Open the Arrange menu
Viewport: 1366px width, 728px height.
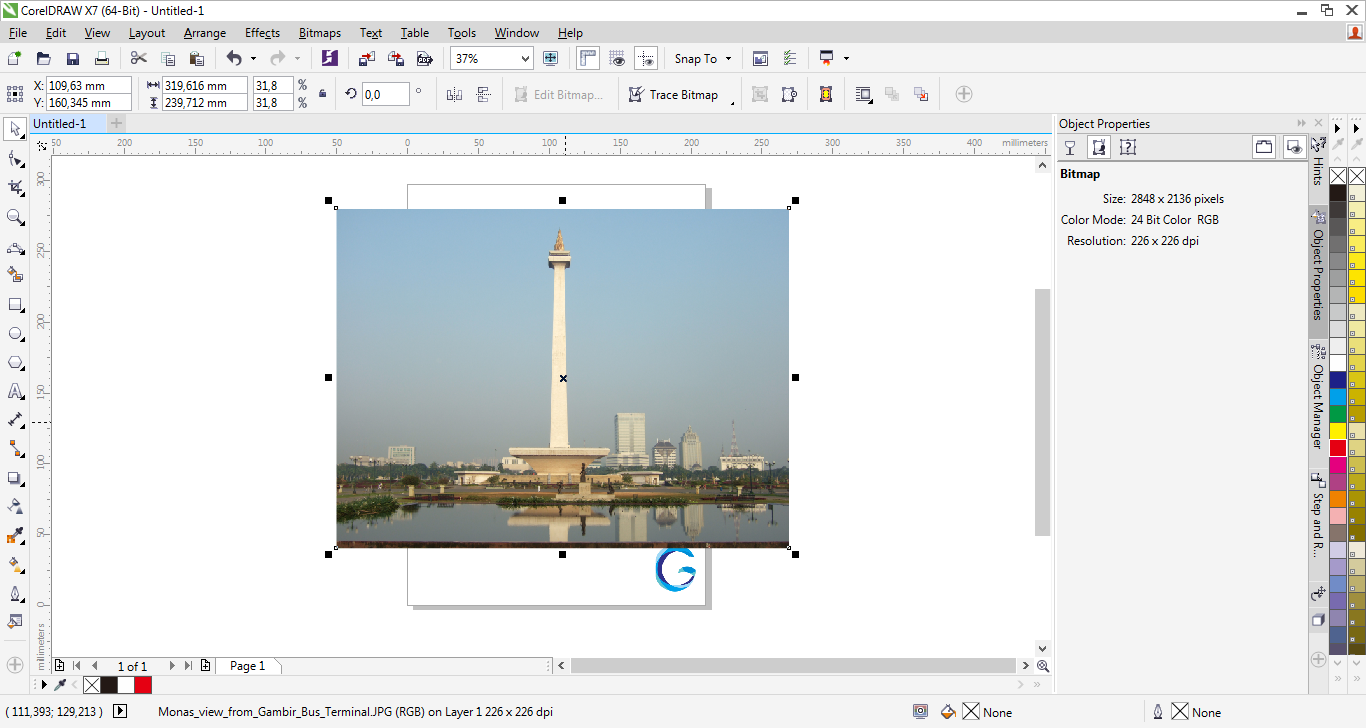point(205,33)
